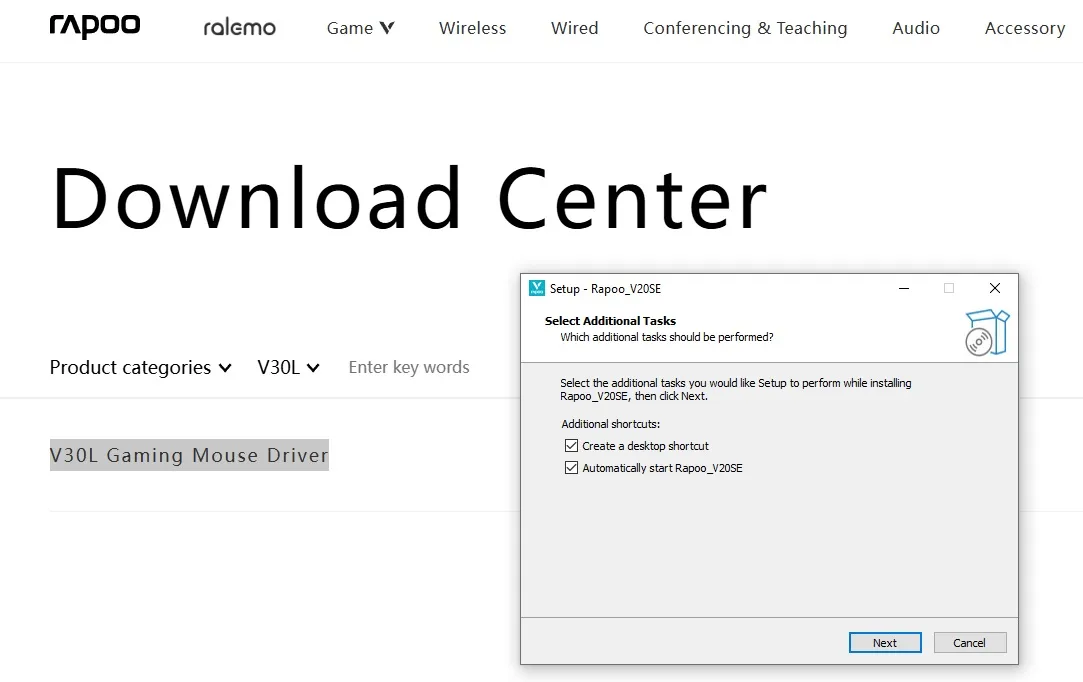The width and height of the screenshot is (1083, 682).
Task: Select the Audio menu item
Action: point(916,28)
